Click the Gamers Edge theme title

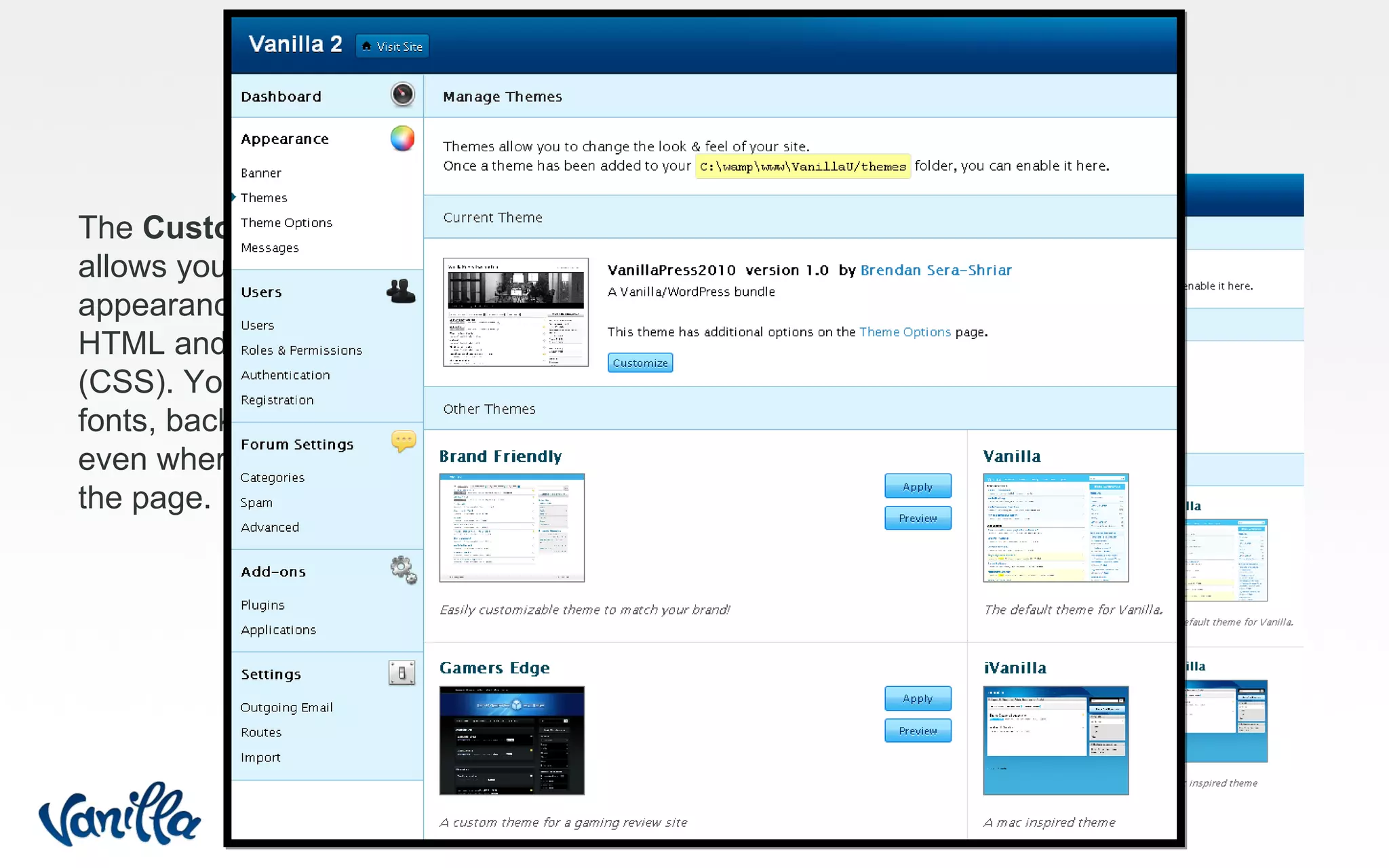pyautogui.click(x=494, y=668)
